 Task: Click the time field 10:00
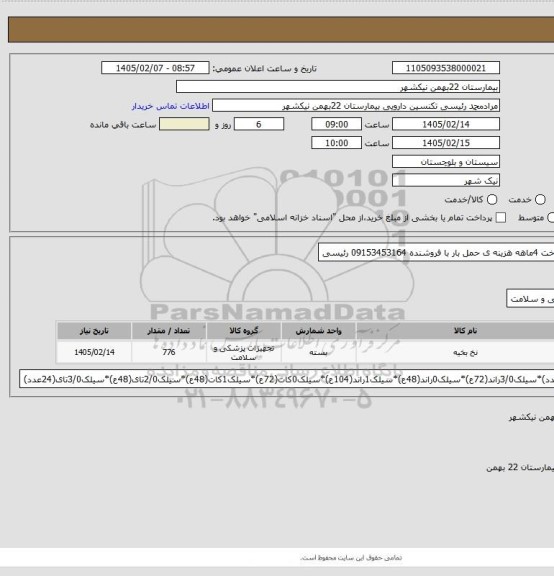(x=337, y=143)
